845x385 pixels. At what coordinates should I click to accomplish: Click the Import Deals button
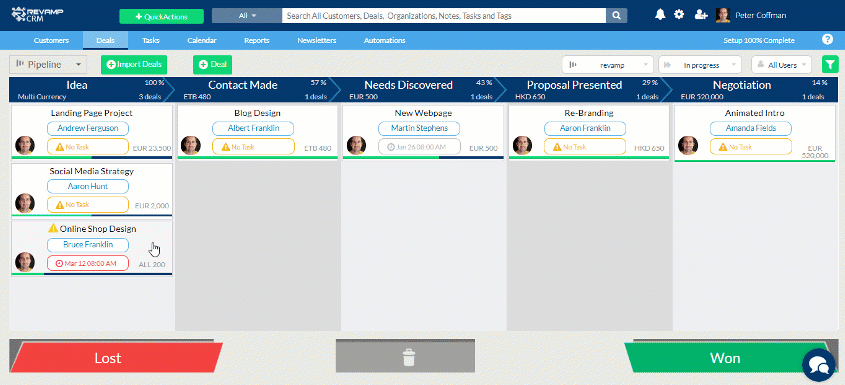pyautogui.click(x=134, y=64)
